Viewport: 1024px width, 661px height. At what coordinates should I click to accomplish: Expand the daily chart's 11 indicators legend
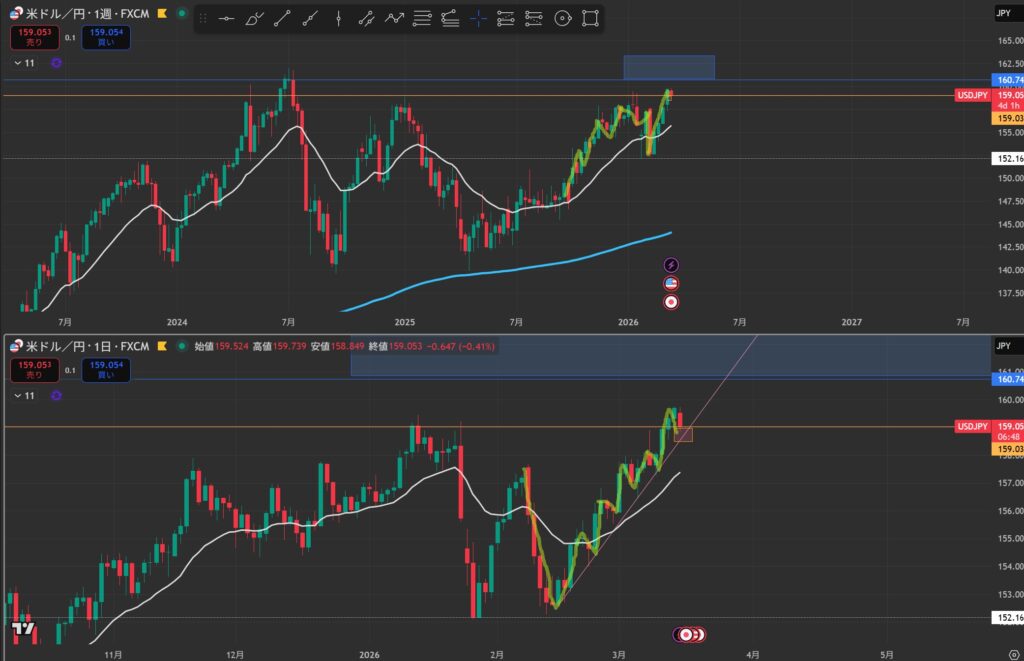tap(25, 395)
